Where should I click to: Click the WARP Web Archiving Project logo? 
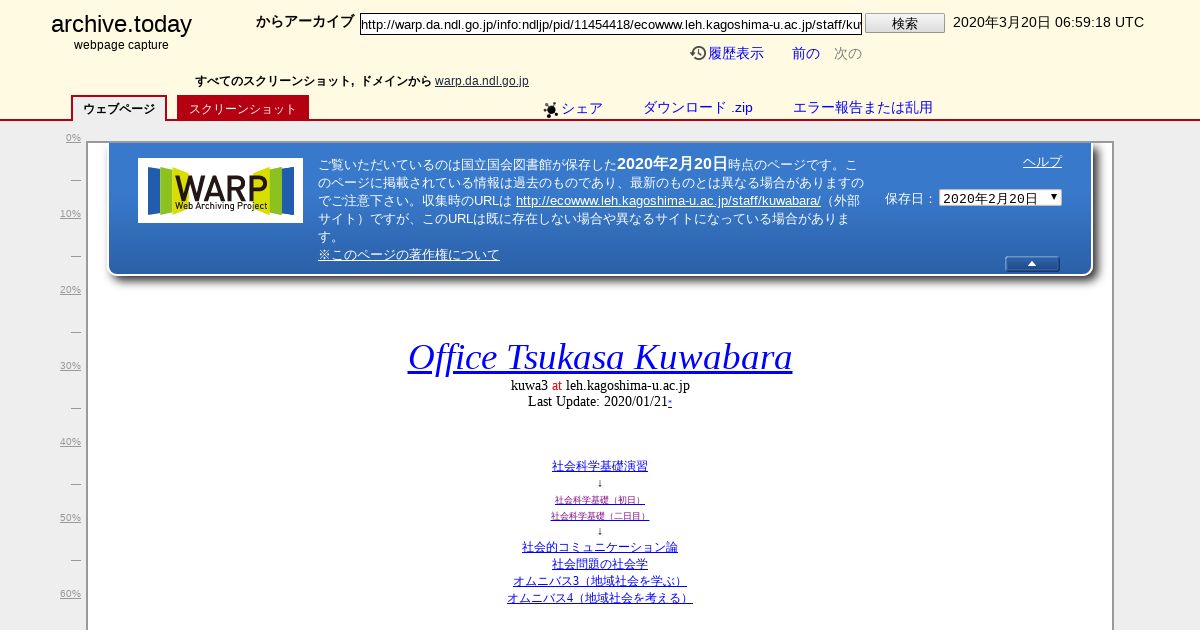[220, 190]
